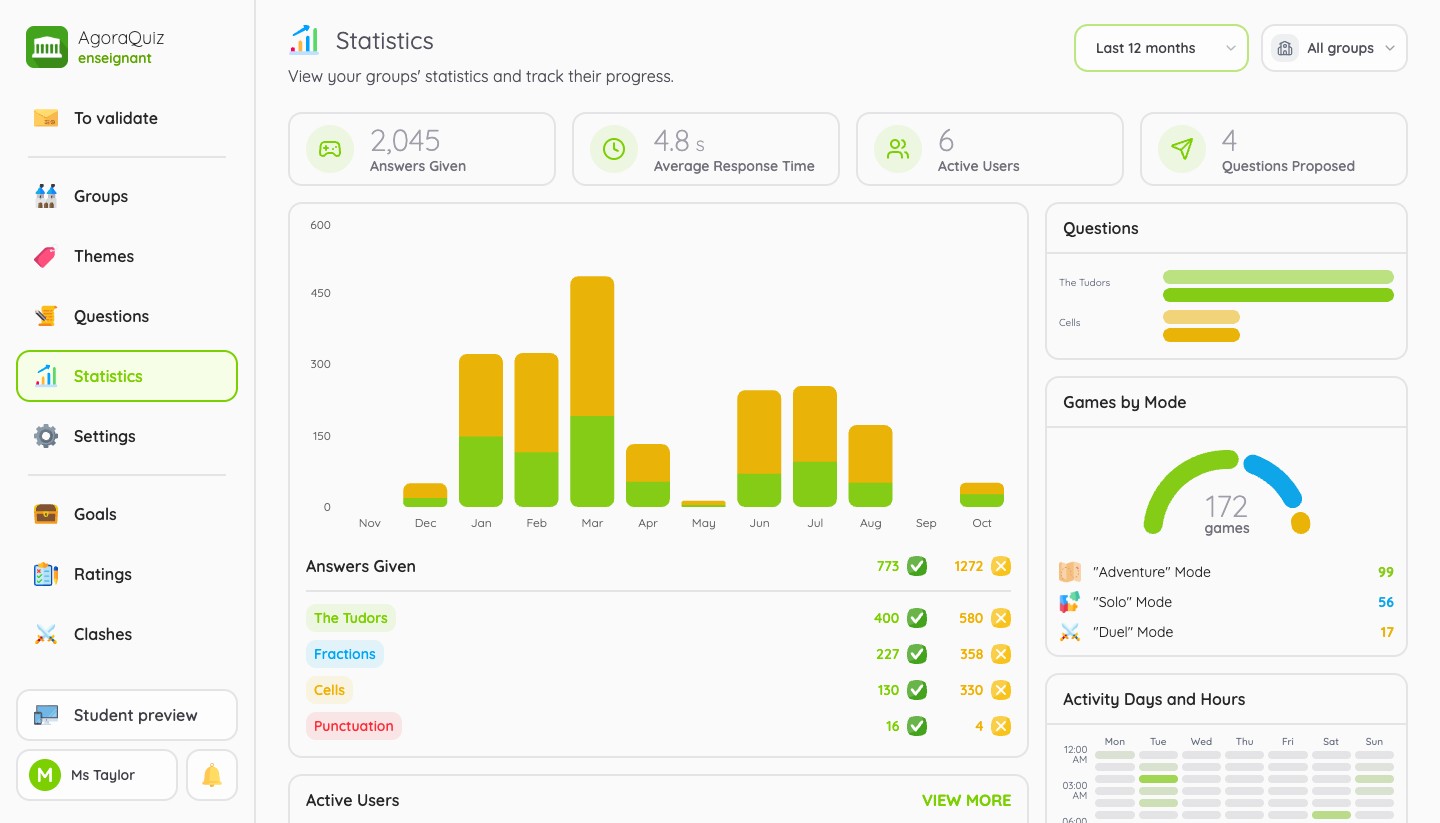
Task: Click the crossed swords Clashes icon
Action: tap(46, 634)
